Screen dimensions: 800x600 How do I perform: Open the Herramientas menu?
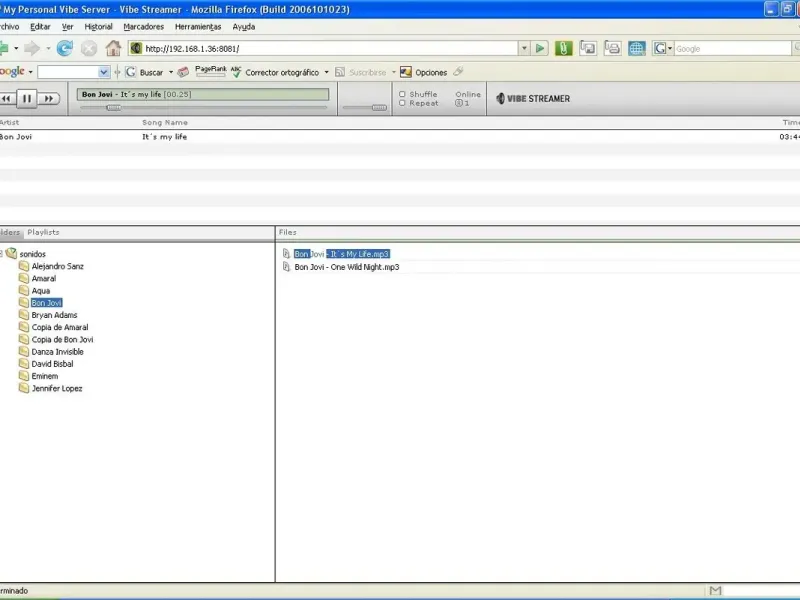tap(198, 27)
